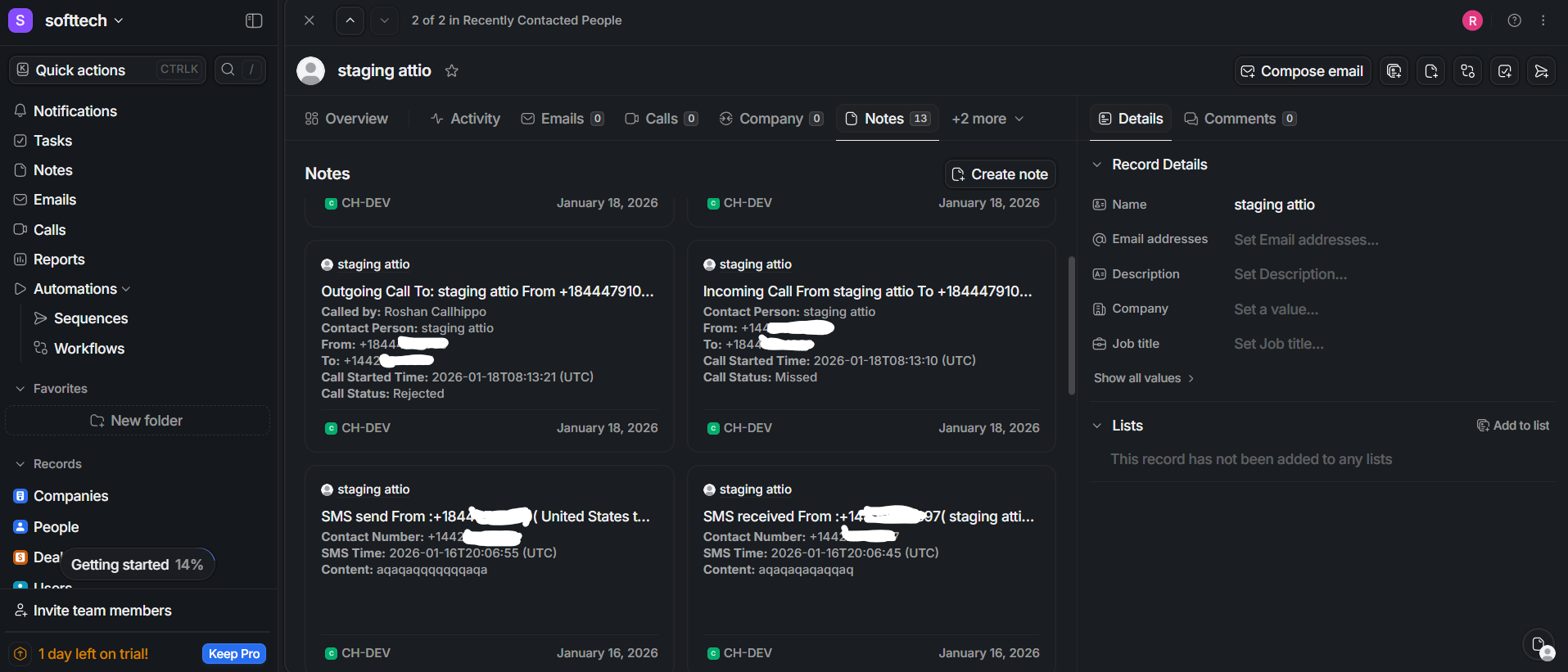1568x672 pixels.
Task: Open the user avatar R menu
Action: pos(1472,20)
